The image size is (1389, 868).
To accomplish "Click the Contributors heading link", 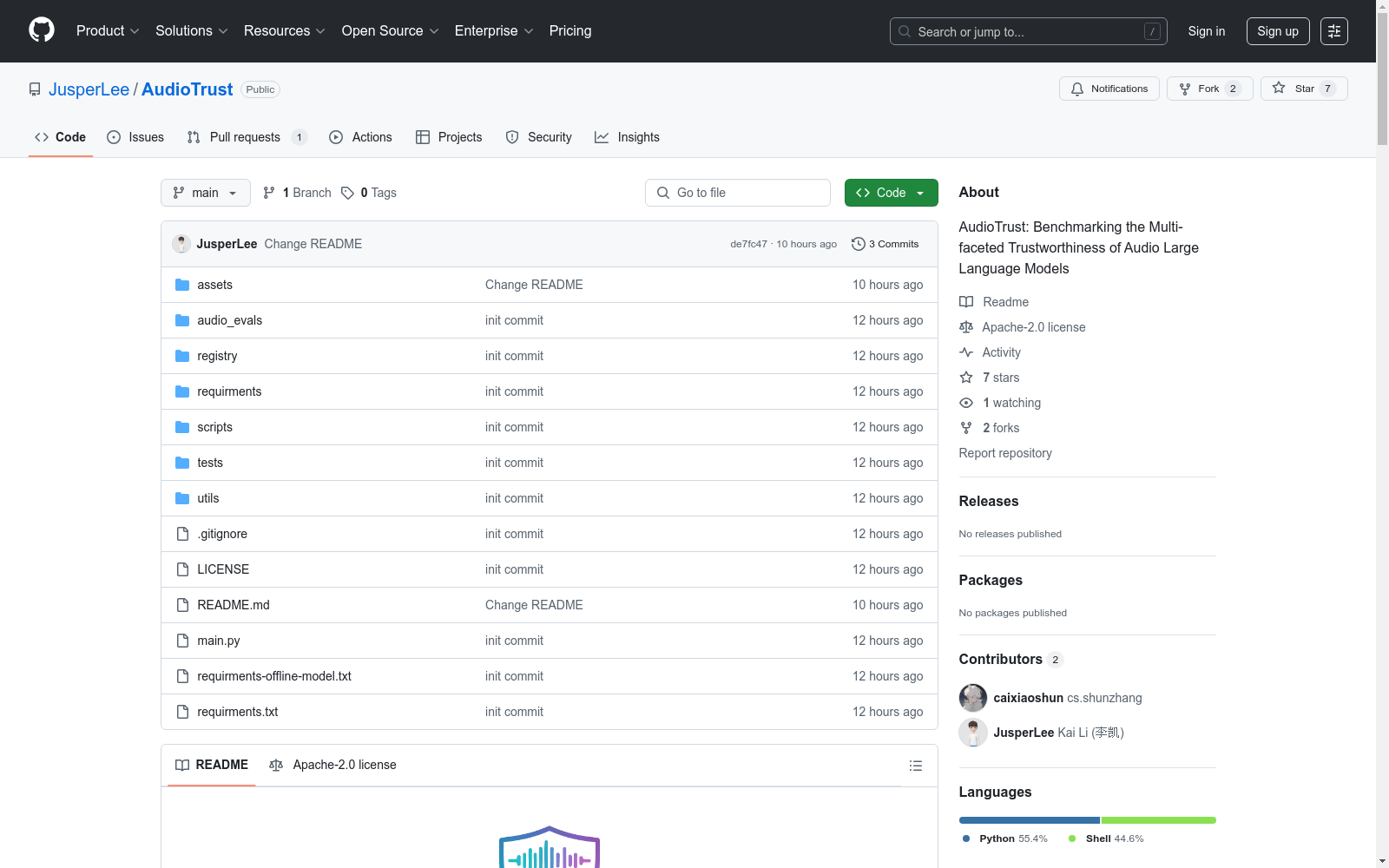I will (x=1011, y=659).
